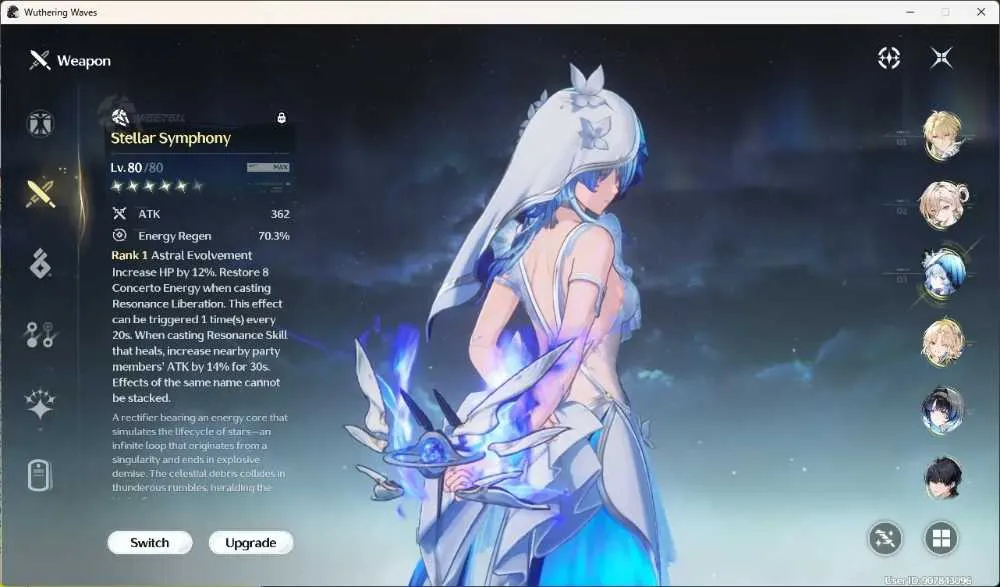Click the ATK stat label
The height and width of the screenshot is (587, 1000).
(x=149, y=214)
